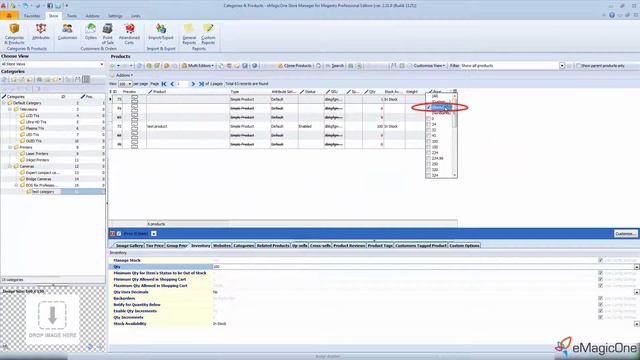Click the price filter list scrollbar
640x360 pixels.
click(455, 136)
